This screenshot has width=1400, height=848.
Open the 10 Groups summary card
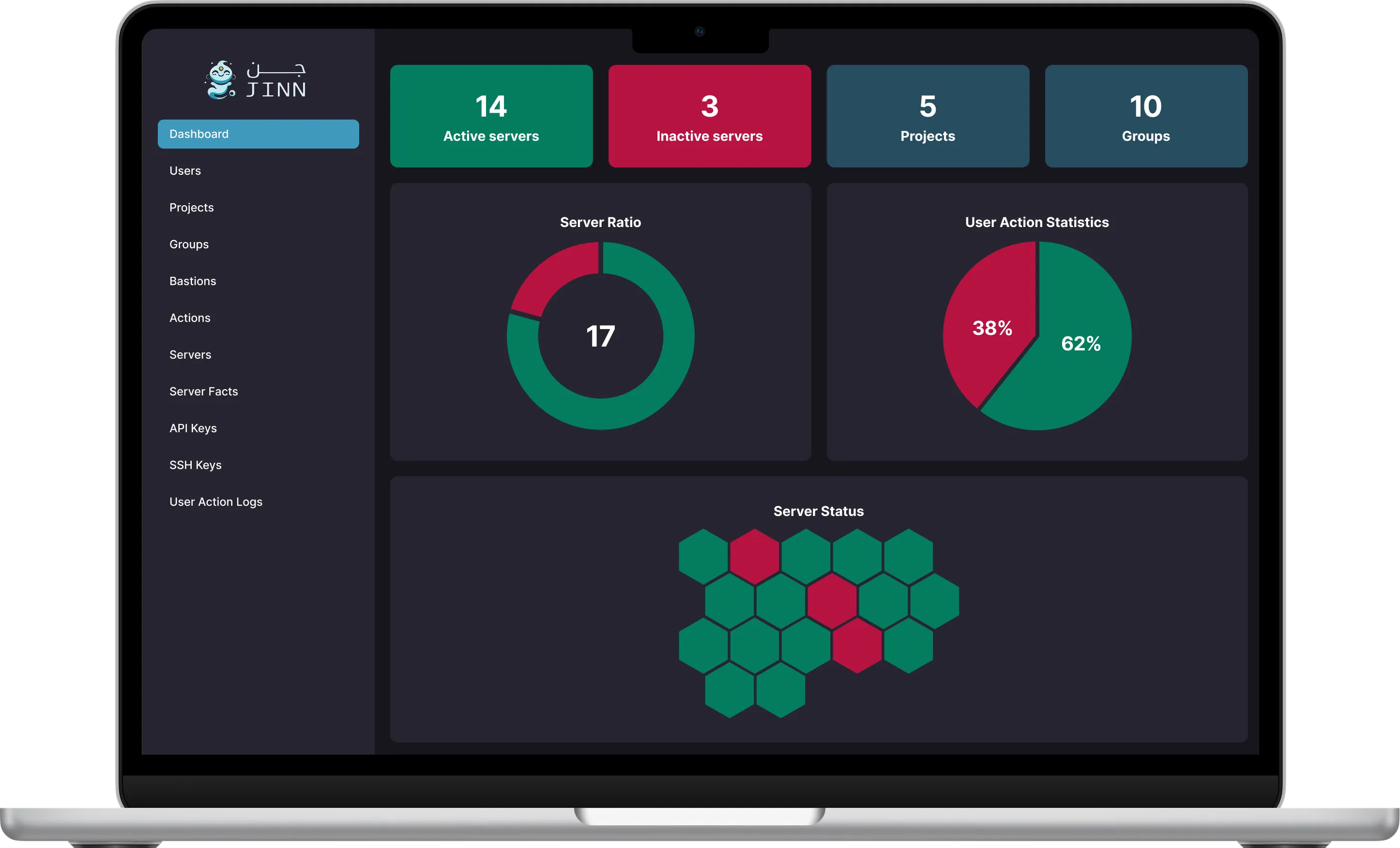(x=1145, y=117)
